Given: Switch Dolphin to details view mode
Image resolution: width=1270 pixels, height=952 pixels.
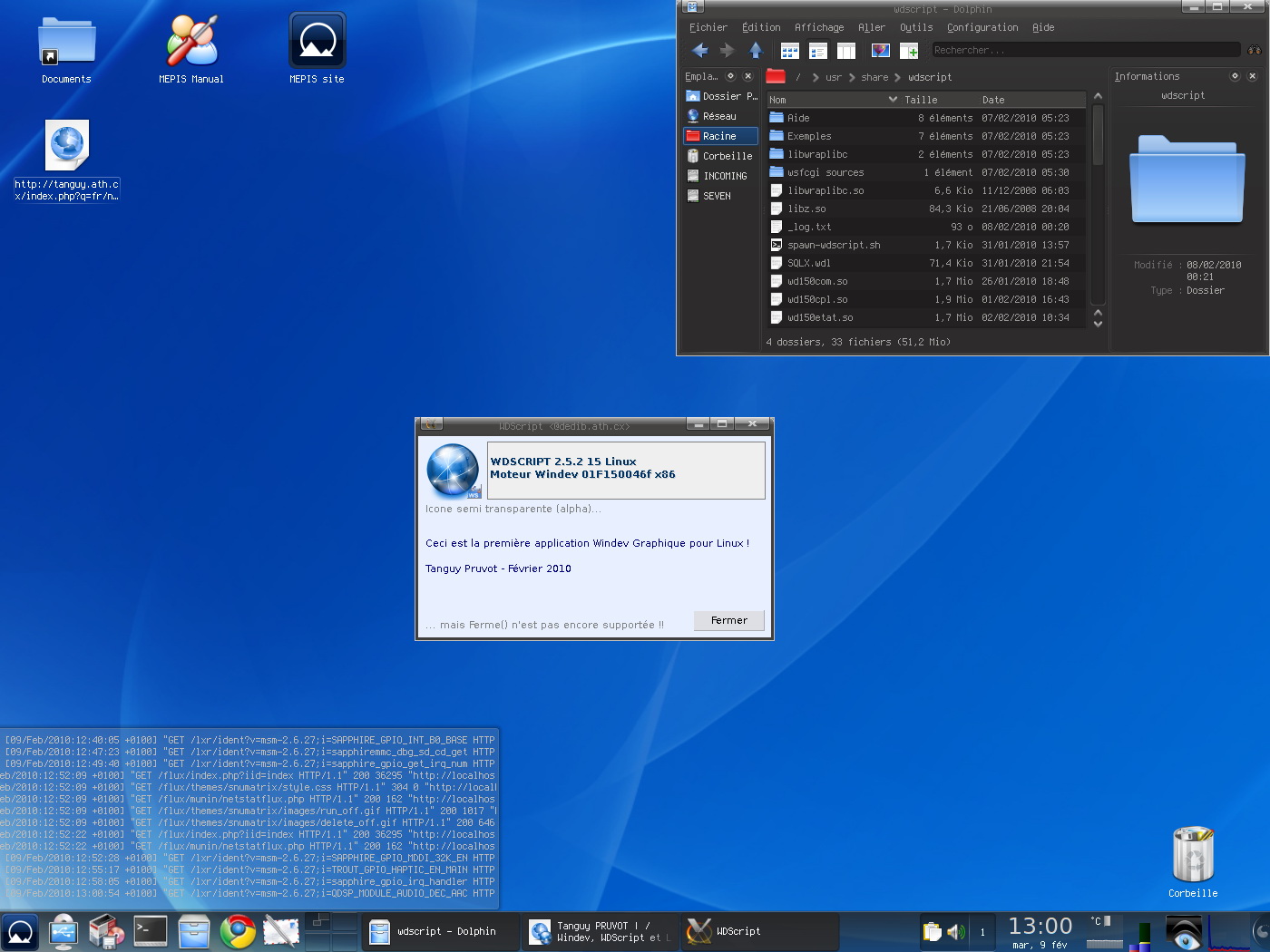Looking at the screenshot, I should 818,51.
